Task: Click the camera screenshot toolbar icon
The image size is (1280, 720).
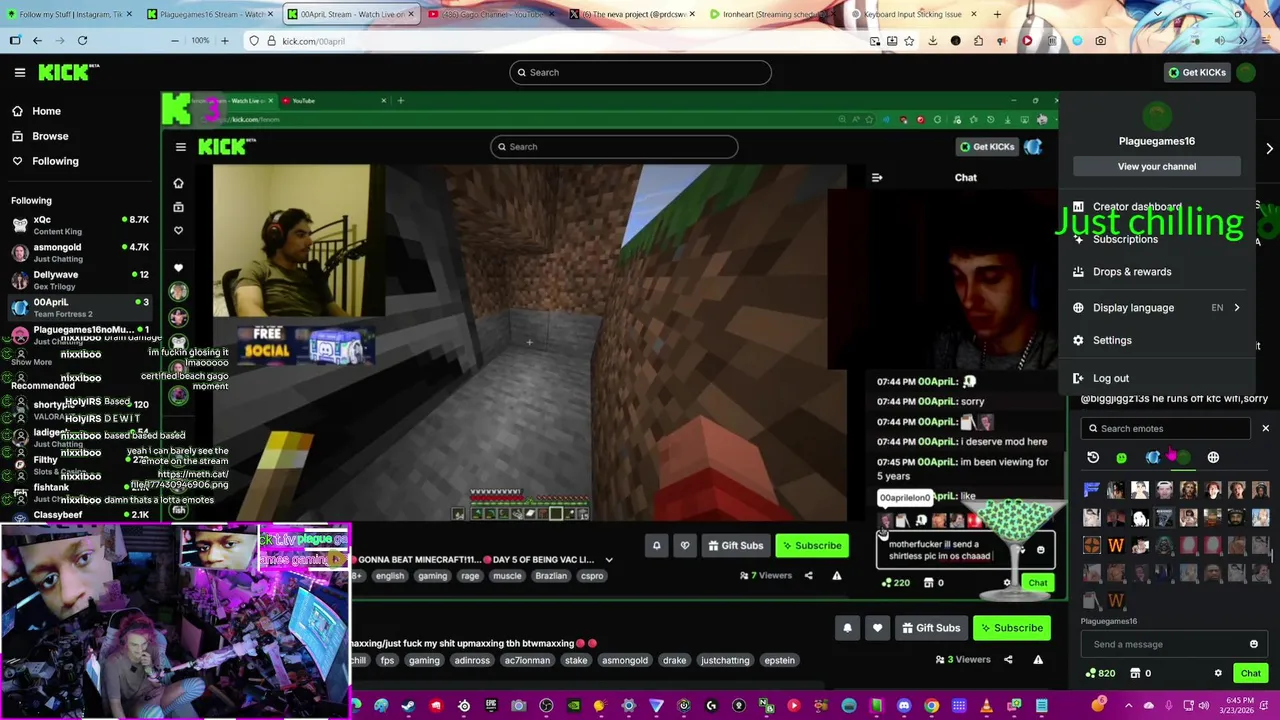Action: [x=1100, y=41]
